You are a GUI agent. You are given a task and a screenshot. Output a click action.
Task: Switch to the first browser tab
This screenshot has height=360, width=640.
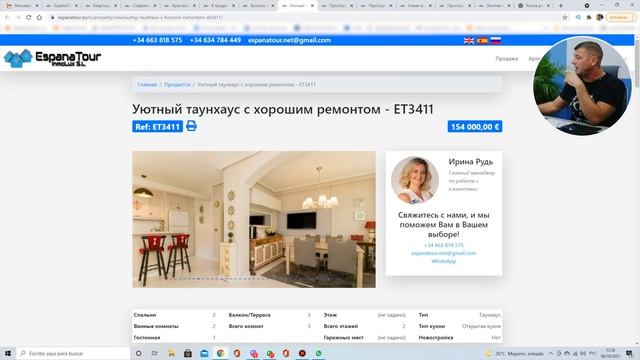click(22, 6)
